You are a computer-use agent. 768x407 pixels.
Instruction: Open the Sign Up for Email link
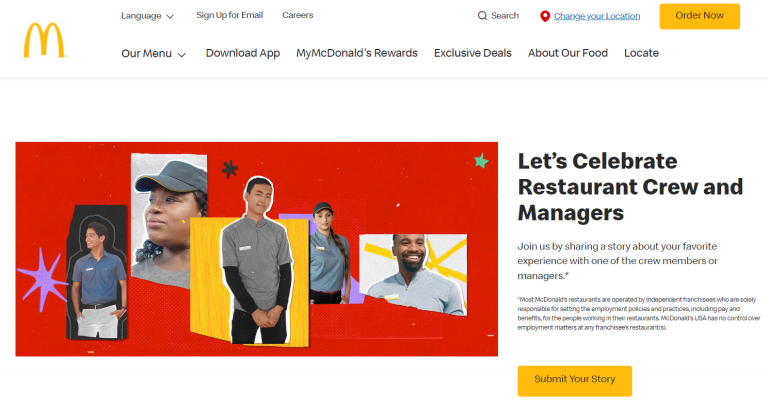(x=230, y=15)
